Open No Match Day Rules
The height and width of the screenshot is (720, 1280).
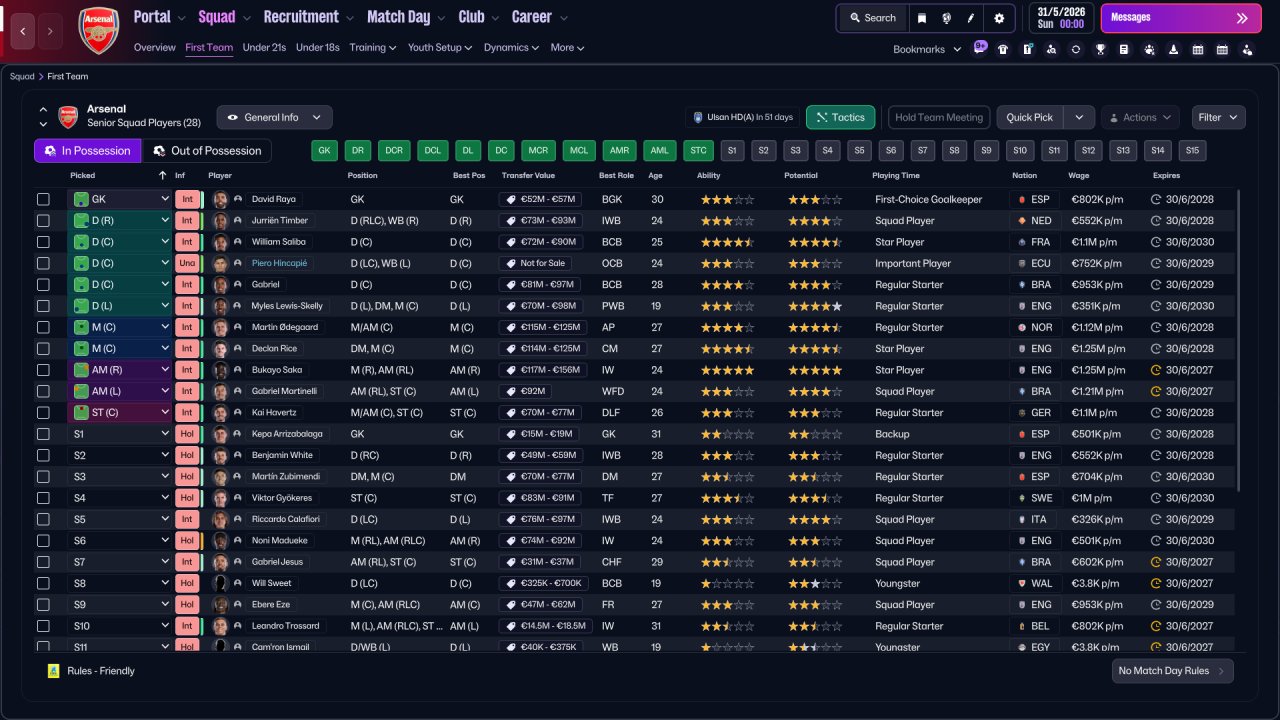[1172, 671]
